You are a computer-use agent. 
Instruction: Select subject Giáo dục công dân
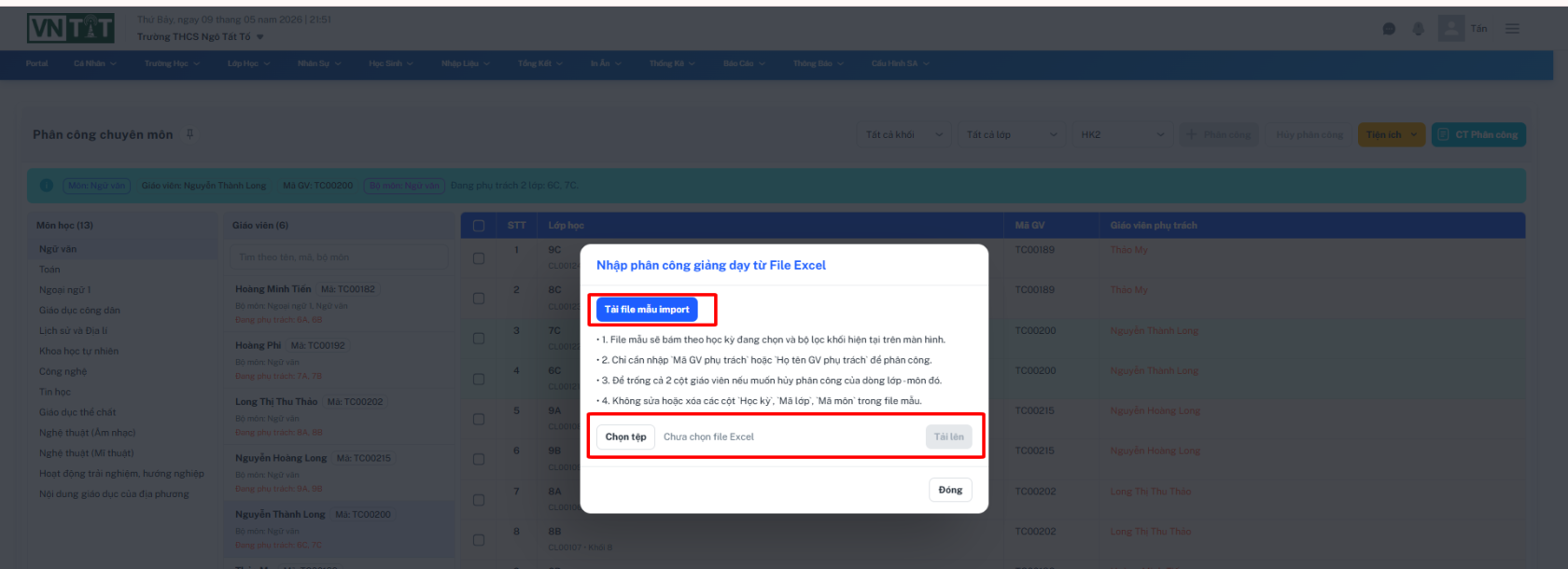(x=123, y=311)
